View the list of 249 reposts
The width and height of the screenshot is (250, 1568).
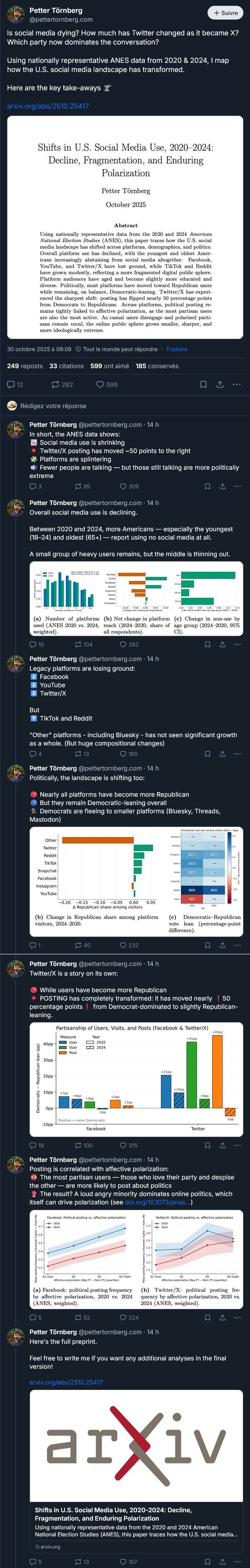(x=25, y=366)
